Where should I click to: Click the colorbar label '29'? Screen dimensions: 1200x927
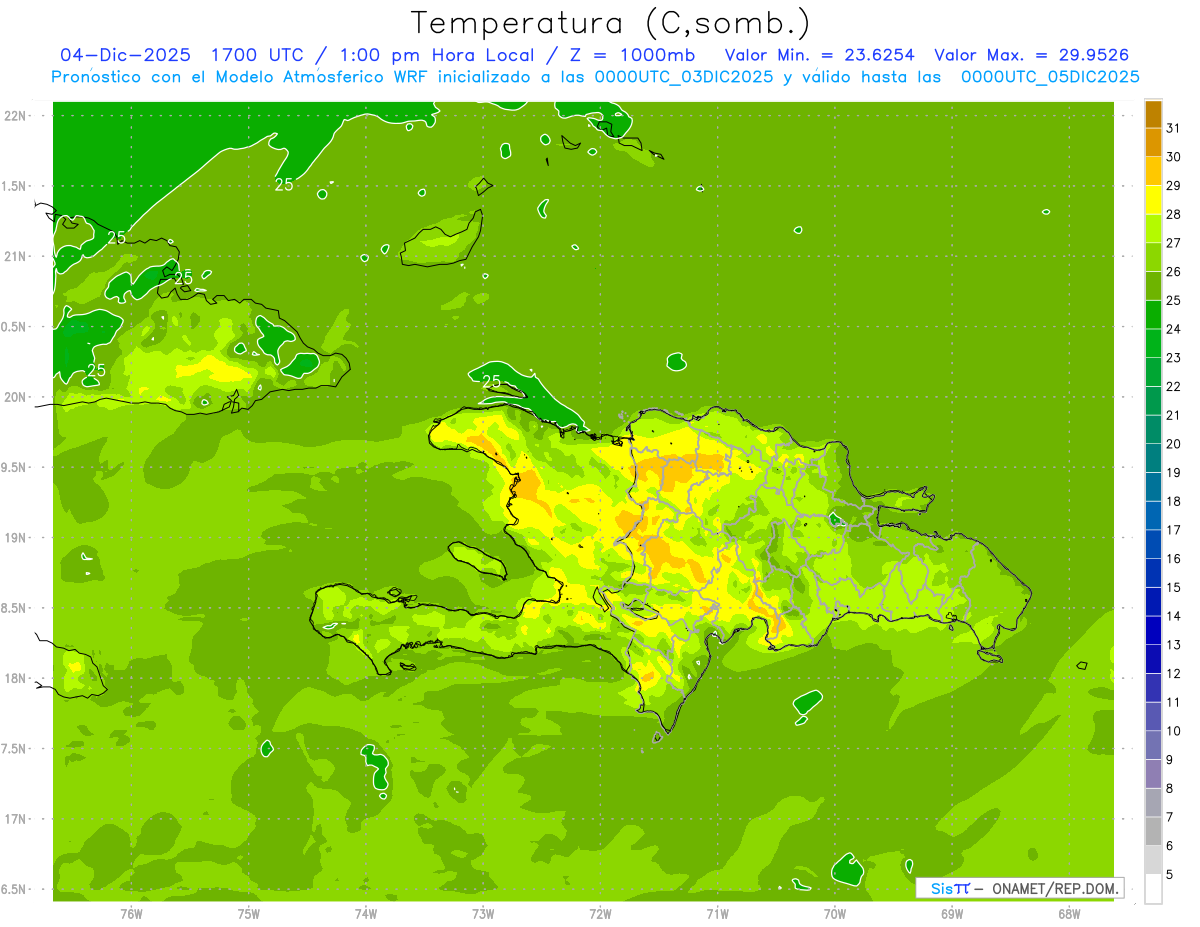click(x=1174, y=185)
